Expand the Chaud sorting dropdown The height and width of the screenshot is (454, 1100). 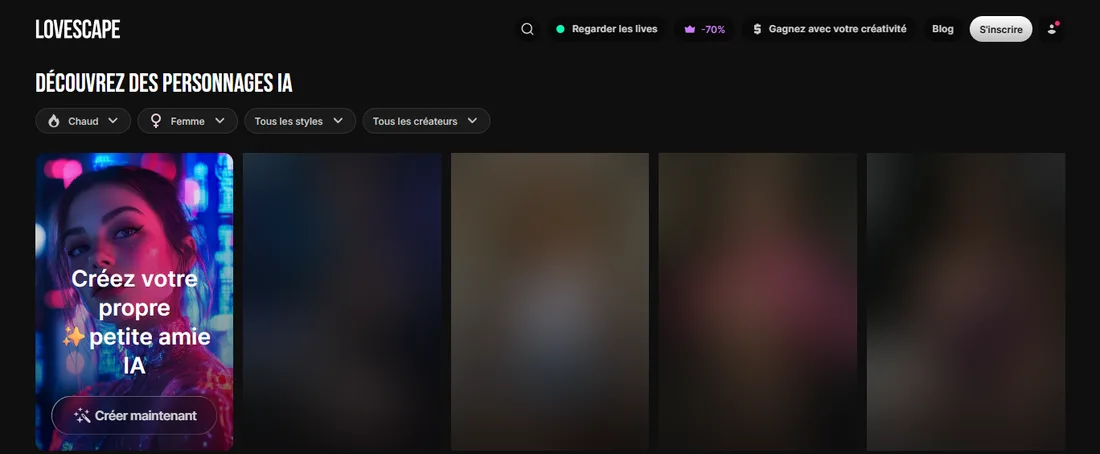83,121
